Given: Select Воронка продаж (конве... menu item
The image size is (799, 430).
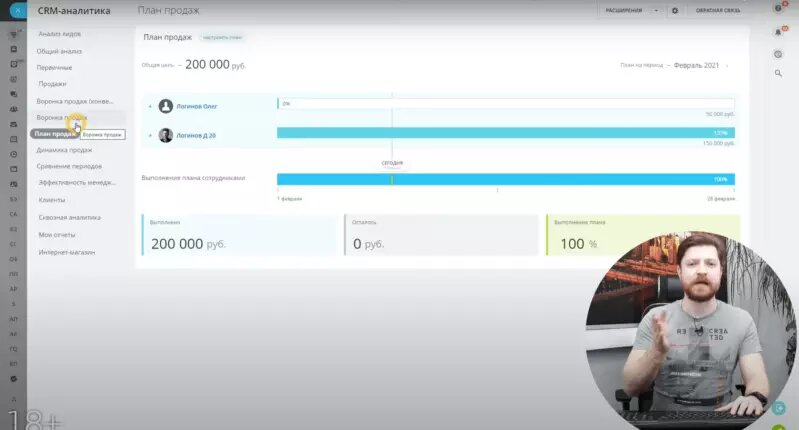Looking at the screenshot, I should [75, 101].
